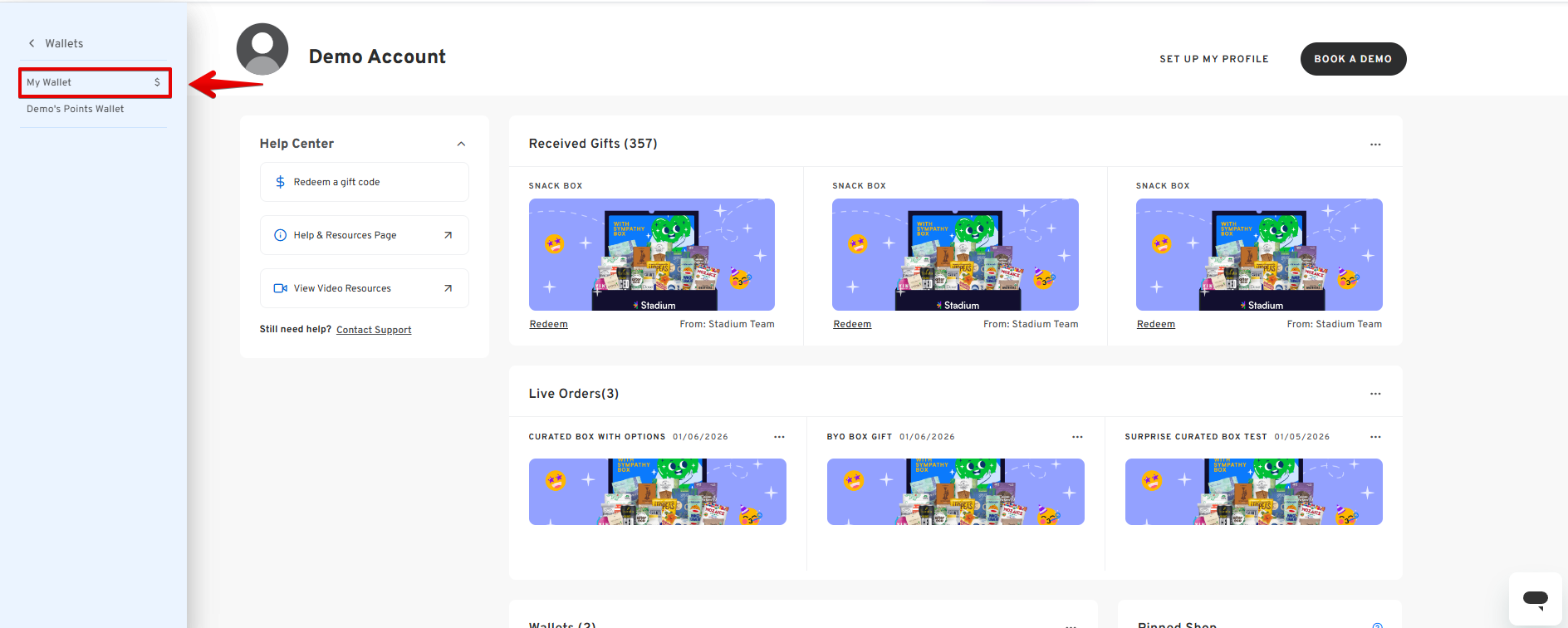Click the dollar icon beside Redeem a gift code
1568x628 pixels.
[280, 182]
